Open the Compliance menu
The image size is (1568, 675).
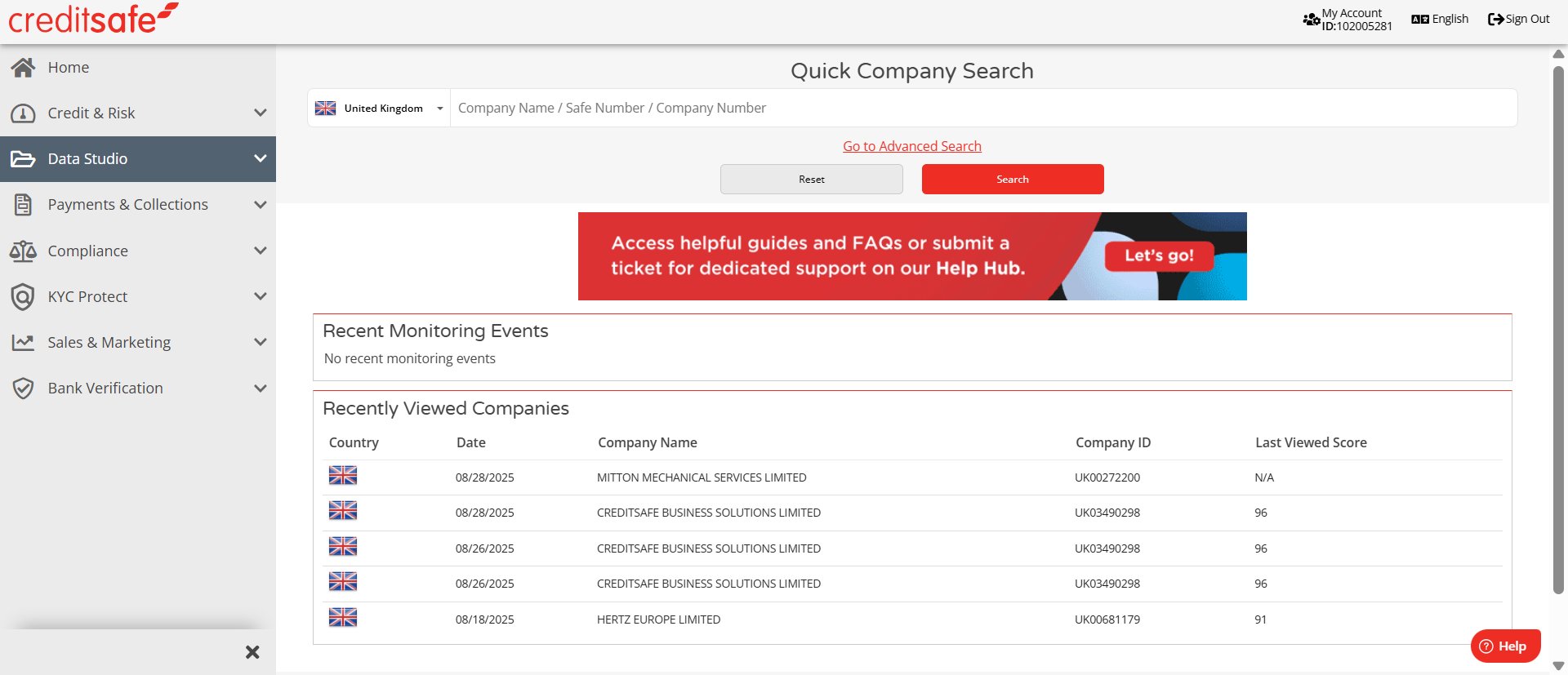pos(138,251)
